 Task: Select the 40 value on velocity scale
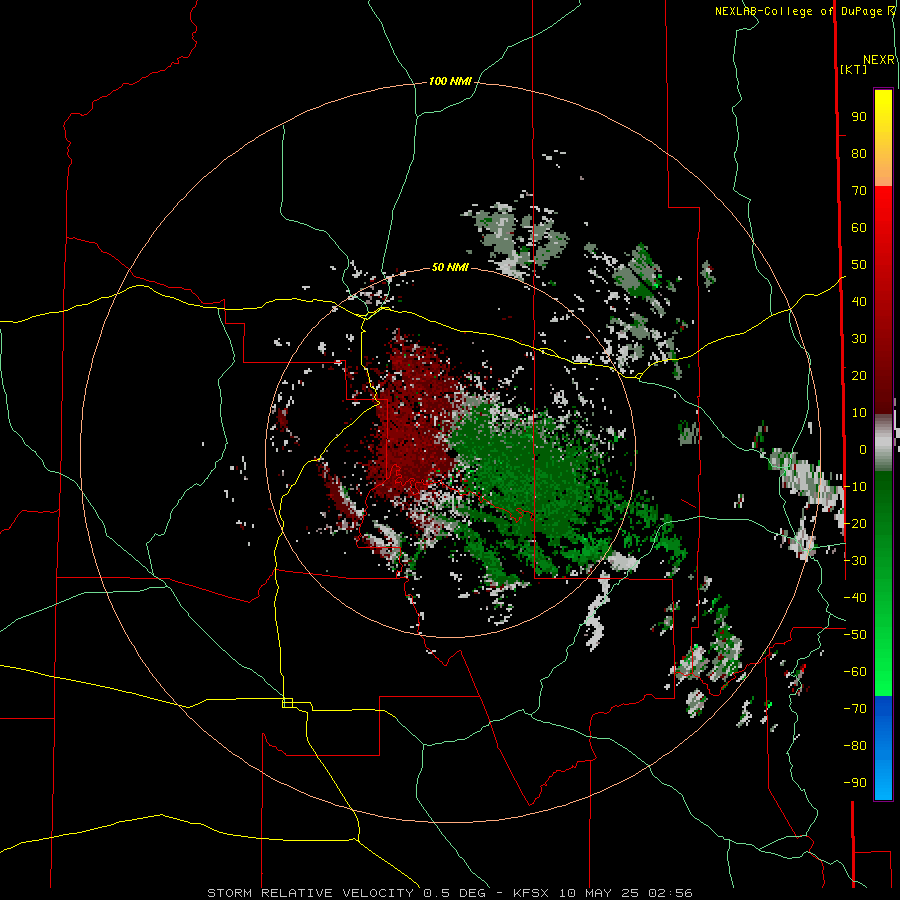859,302
